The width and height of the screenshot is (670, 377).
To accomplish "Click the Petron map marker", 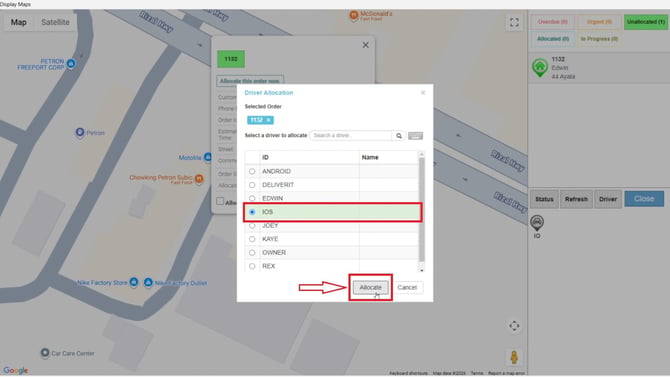I will pos(80,133).
